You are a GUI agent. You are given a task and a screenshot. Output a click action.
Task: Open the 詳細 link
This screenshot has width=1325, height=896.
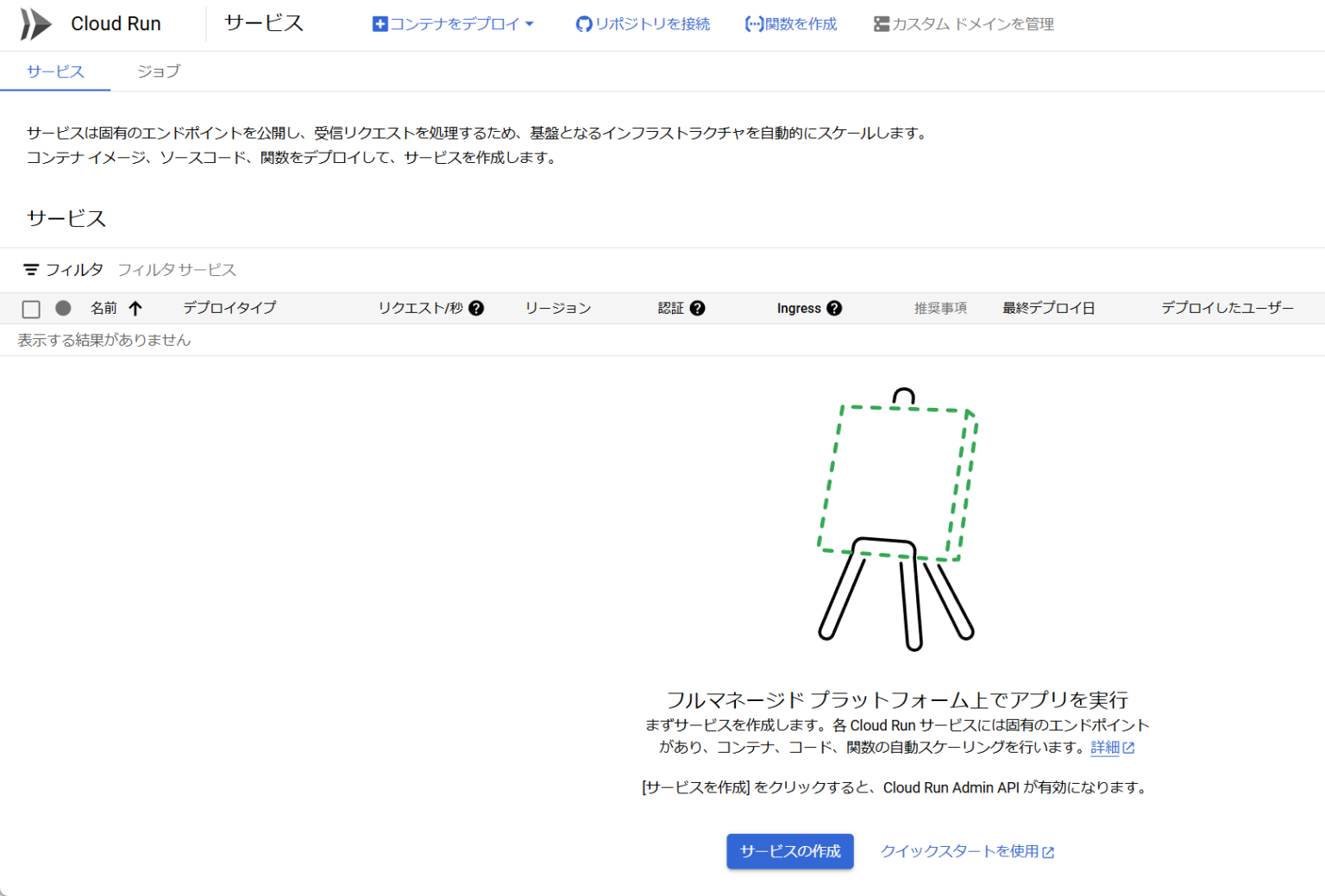click(x=1105, y=748)
